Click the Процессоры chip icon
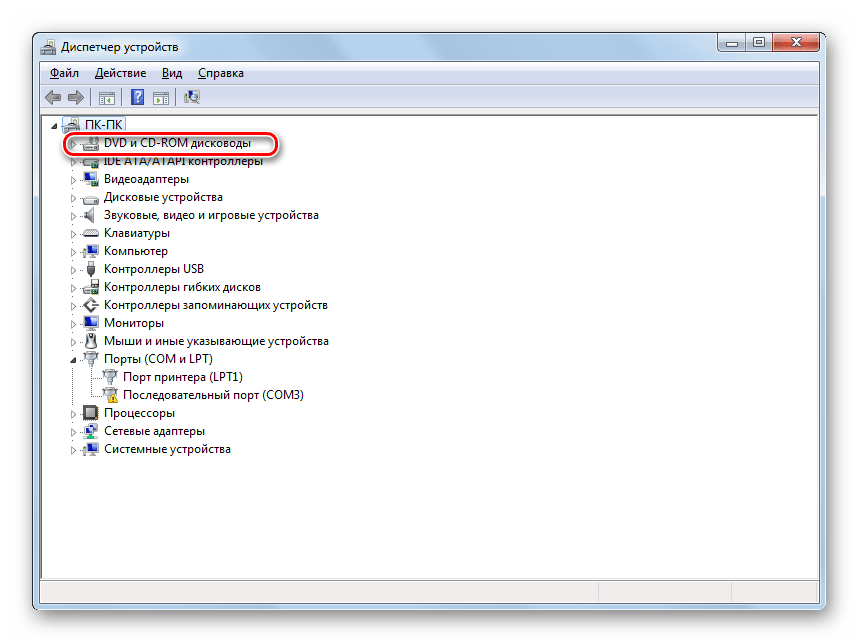This screenshot has height=643, width=859. point(90,413)
